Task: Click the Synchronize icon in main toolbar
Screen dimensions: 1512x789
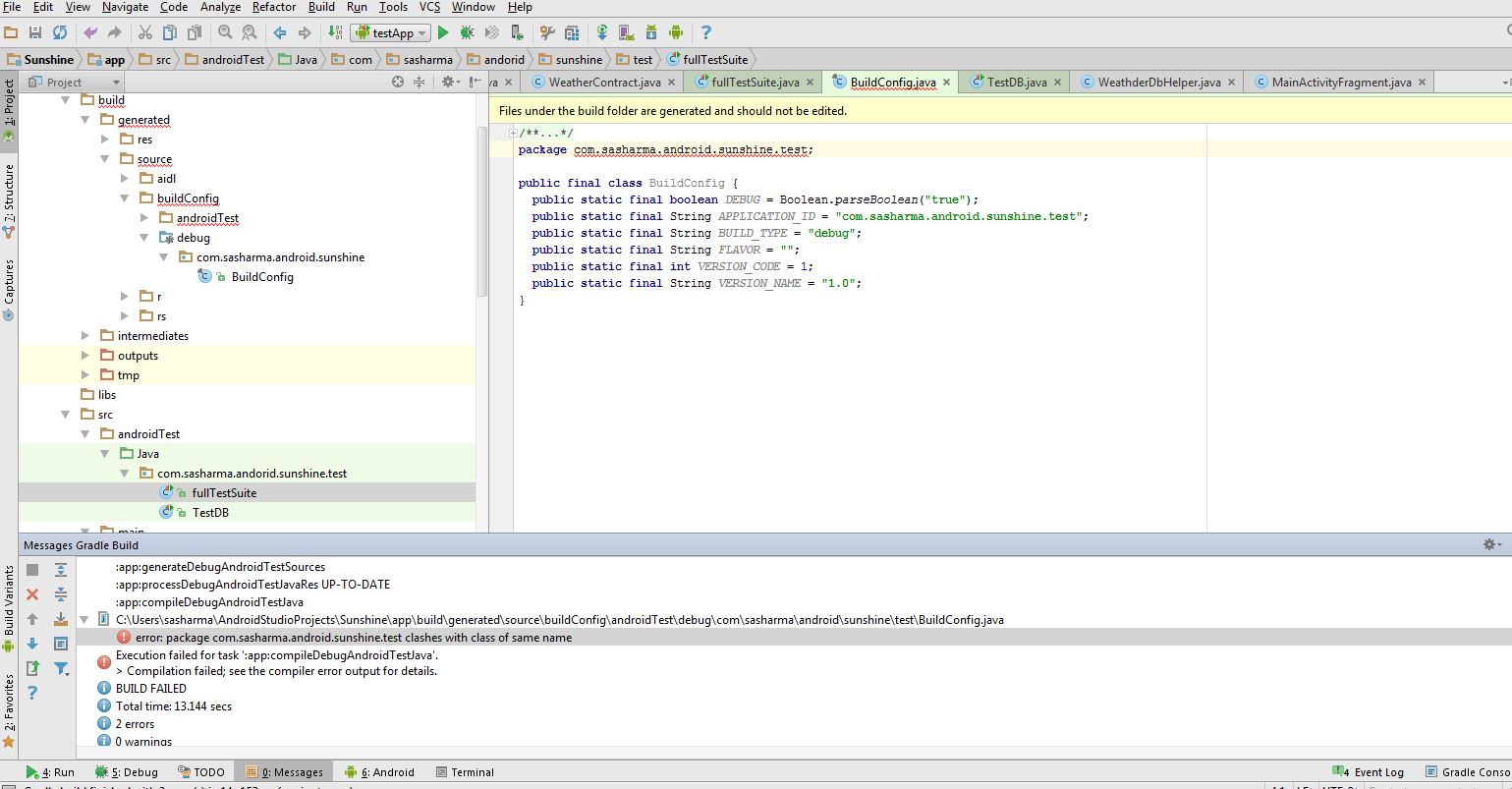Action: pyautogui.click(x=60, y=32)
